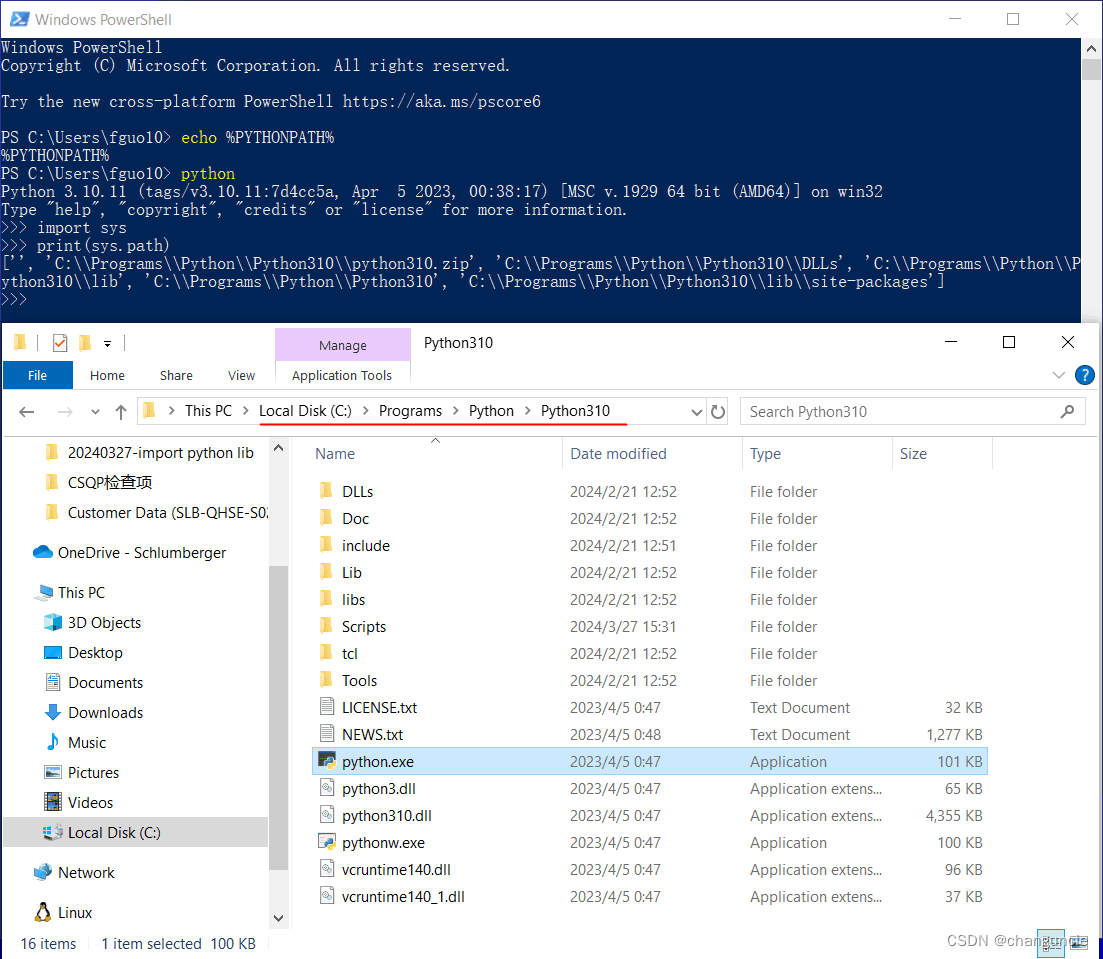Go back with the Back arrow
This screenshot has width=1103, height=959.
27,412
